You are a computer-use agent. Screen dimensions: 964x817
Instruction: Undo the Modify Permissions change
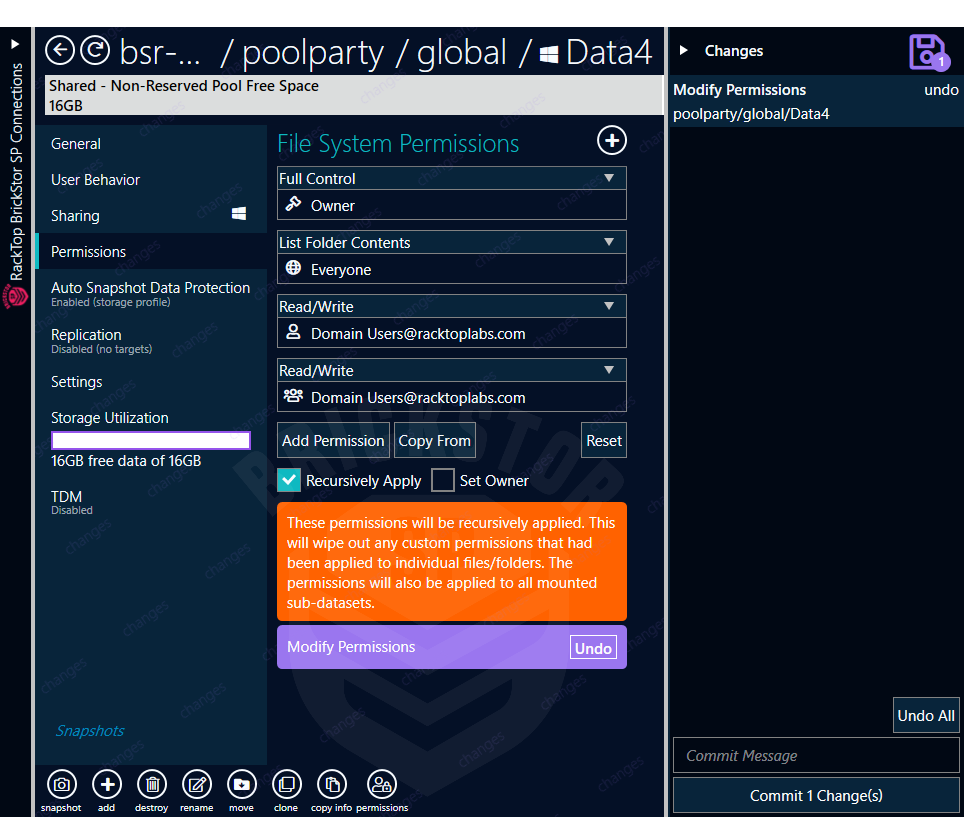click(x=593, y=648)
